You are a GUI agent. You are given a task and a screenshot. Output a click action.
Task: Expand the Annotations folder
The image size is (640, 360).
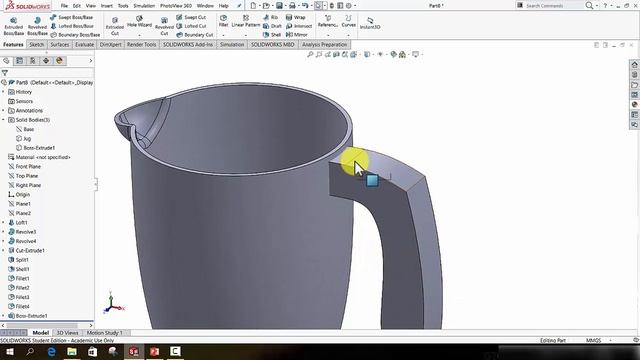3,111
